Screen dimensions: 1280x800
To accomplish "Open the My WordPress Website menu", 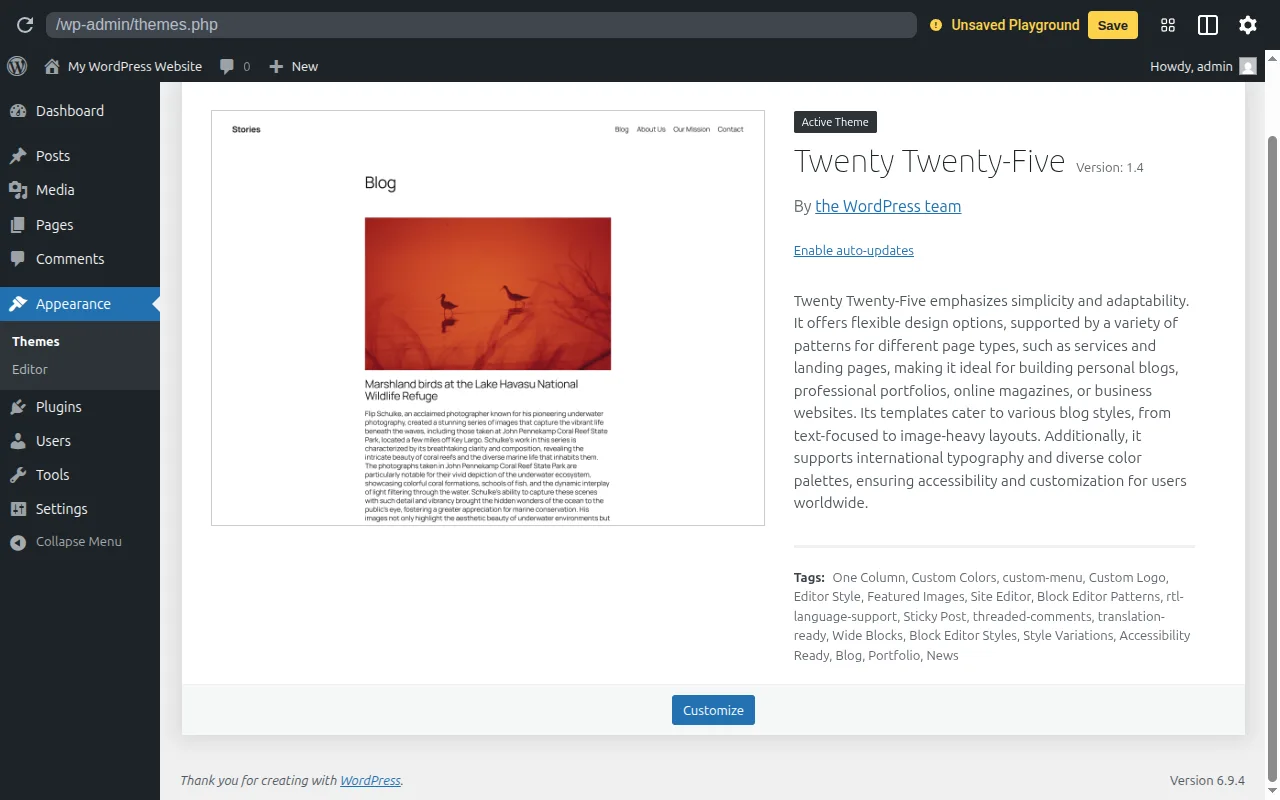I will 123,66.
